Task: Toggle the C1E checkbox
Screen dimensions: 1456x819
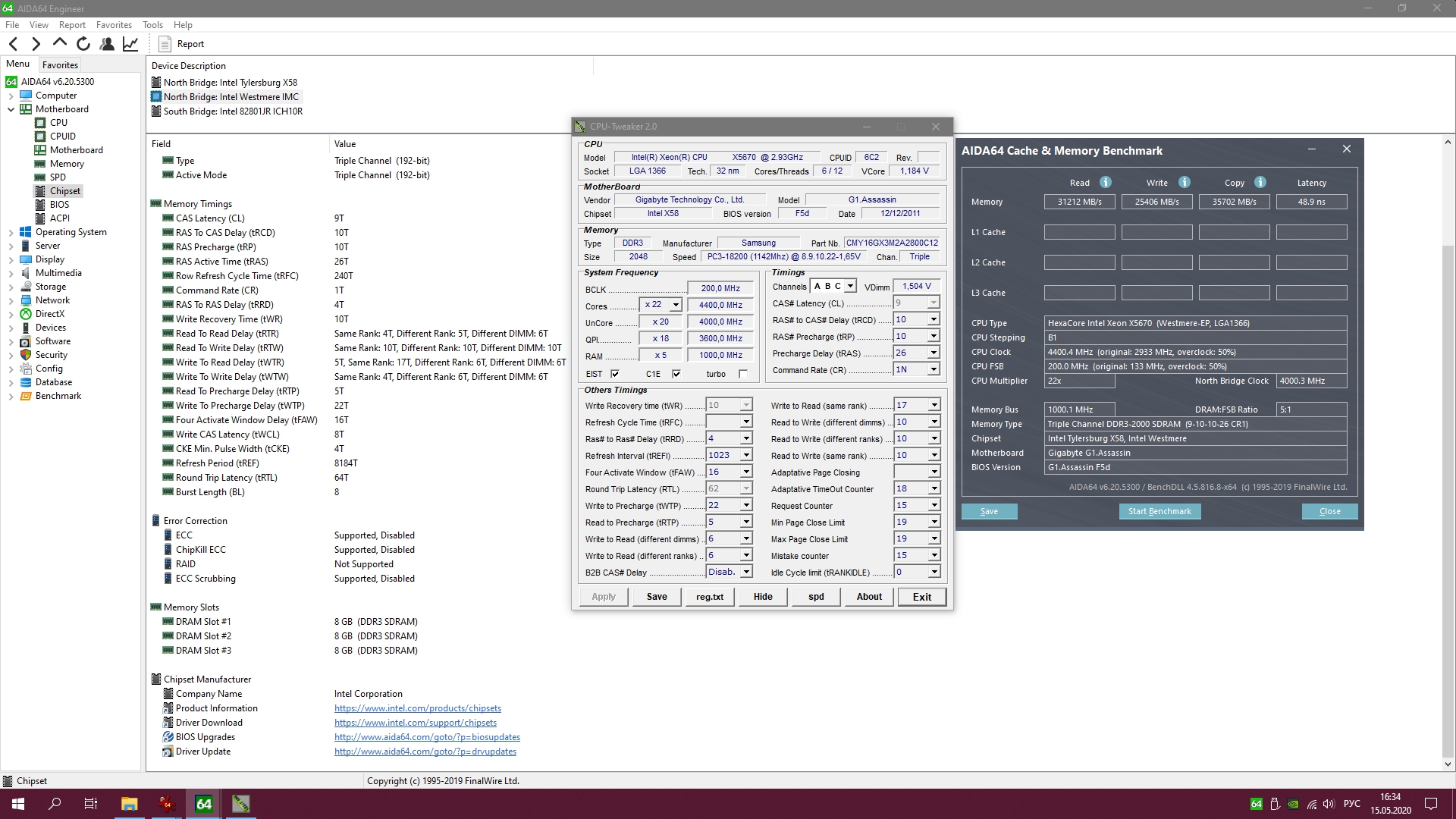Action: pos(676,374)
